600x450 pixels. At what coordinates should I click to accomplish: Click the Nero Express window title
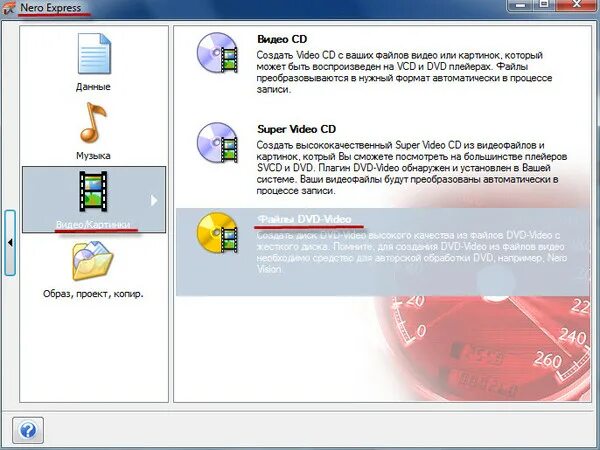51,8
